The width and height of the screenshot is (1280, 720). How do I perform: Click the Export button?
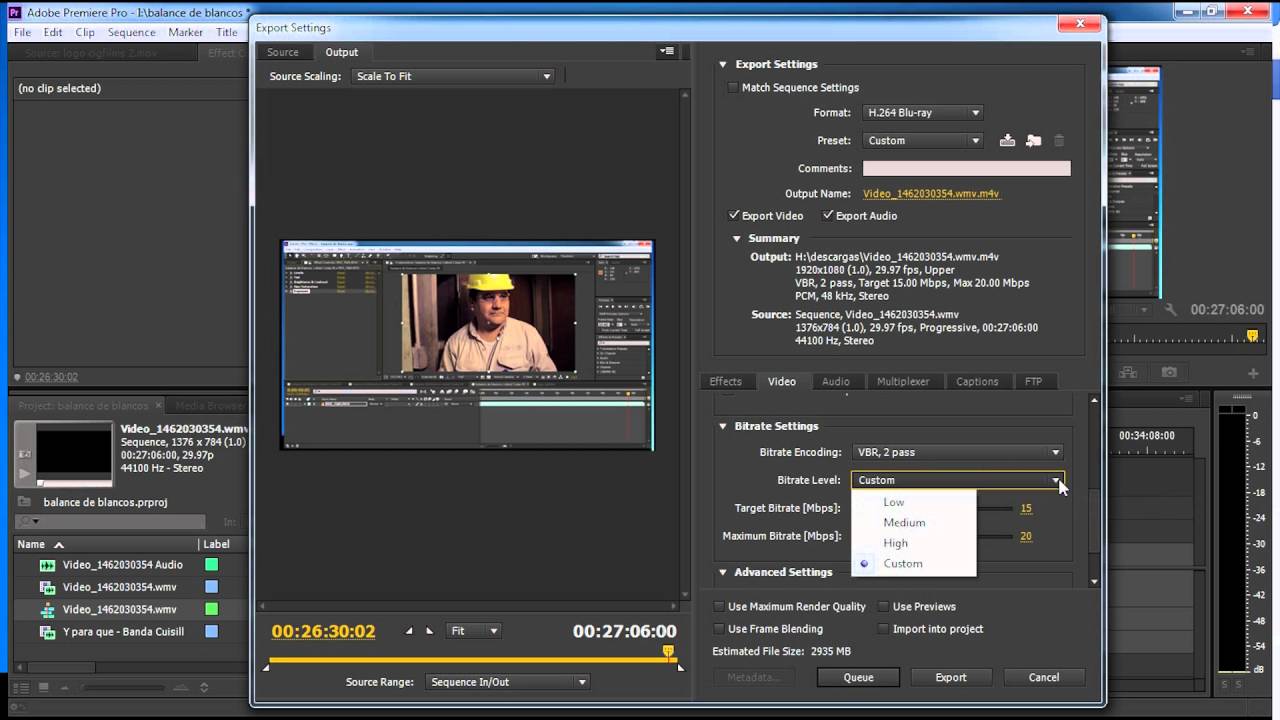pos(951,678)
